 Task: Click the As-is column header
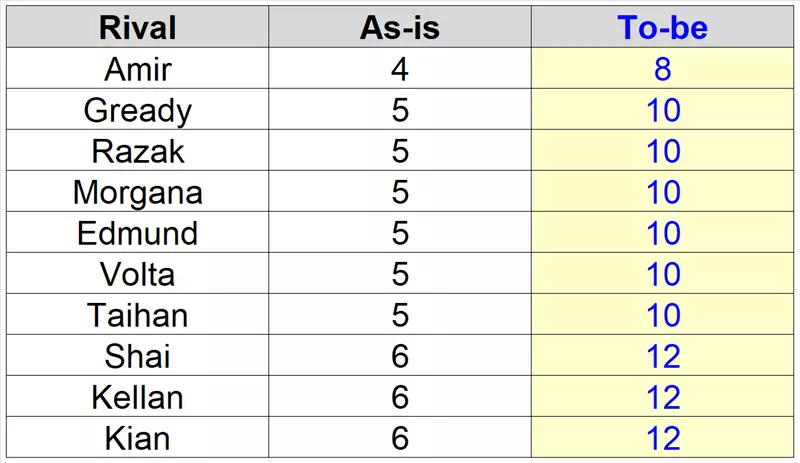click(x=400, y=27)
